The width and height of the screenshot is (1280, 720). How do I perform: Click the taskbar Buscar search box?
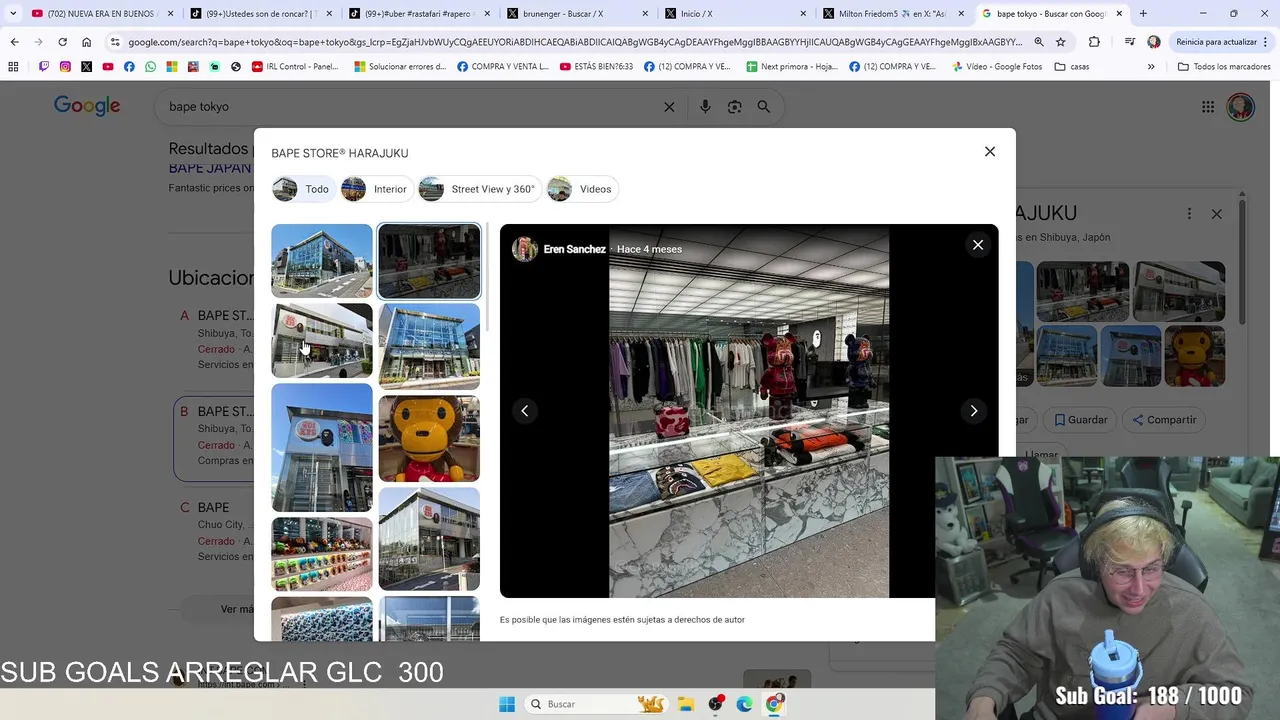(x=596, y=704)
